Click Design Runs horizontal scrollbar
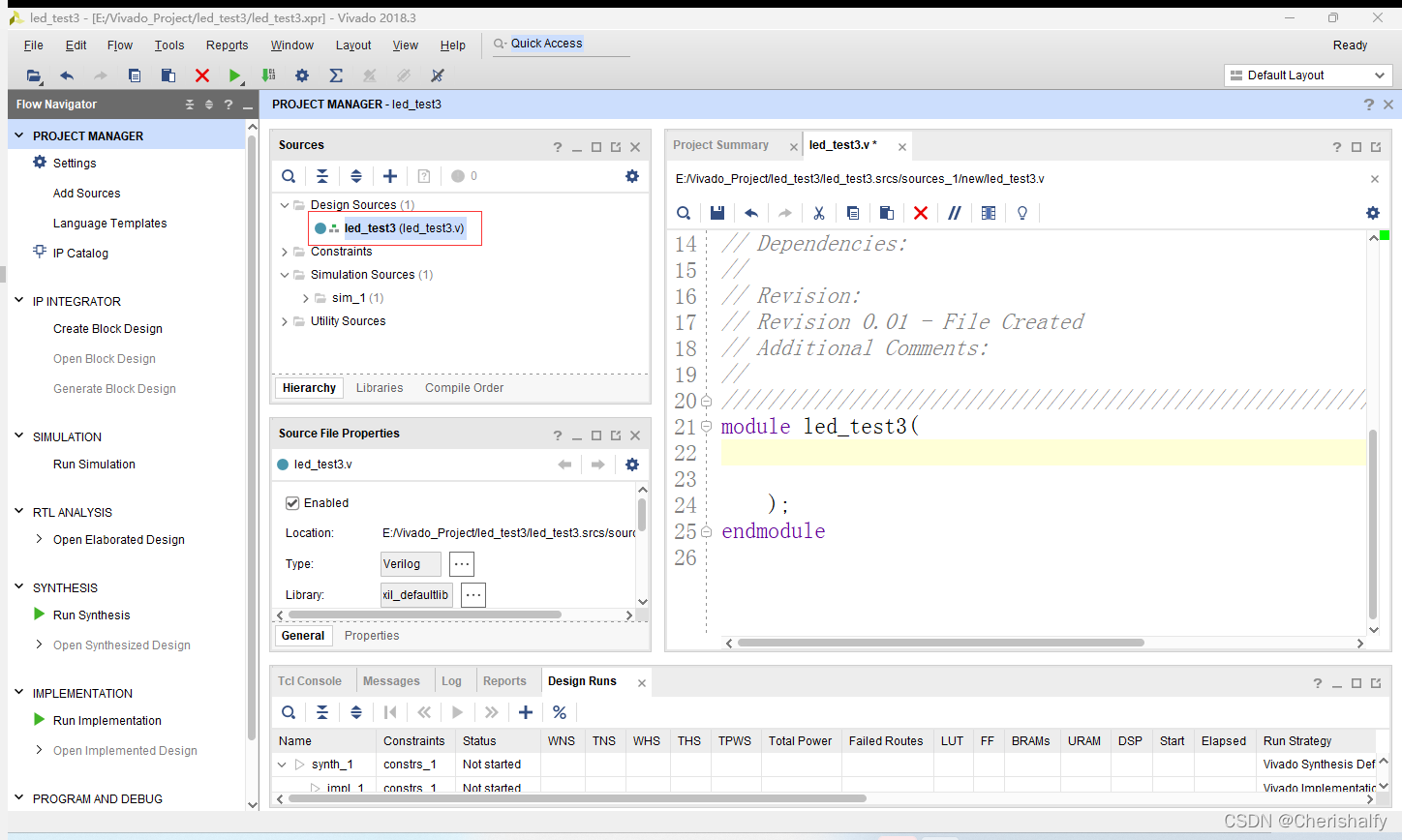1402x840 pixels. click(577, 798)
